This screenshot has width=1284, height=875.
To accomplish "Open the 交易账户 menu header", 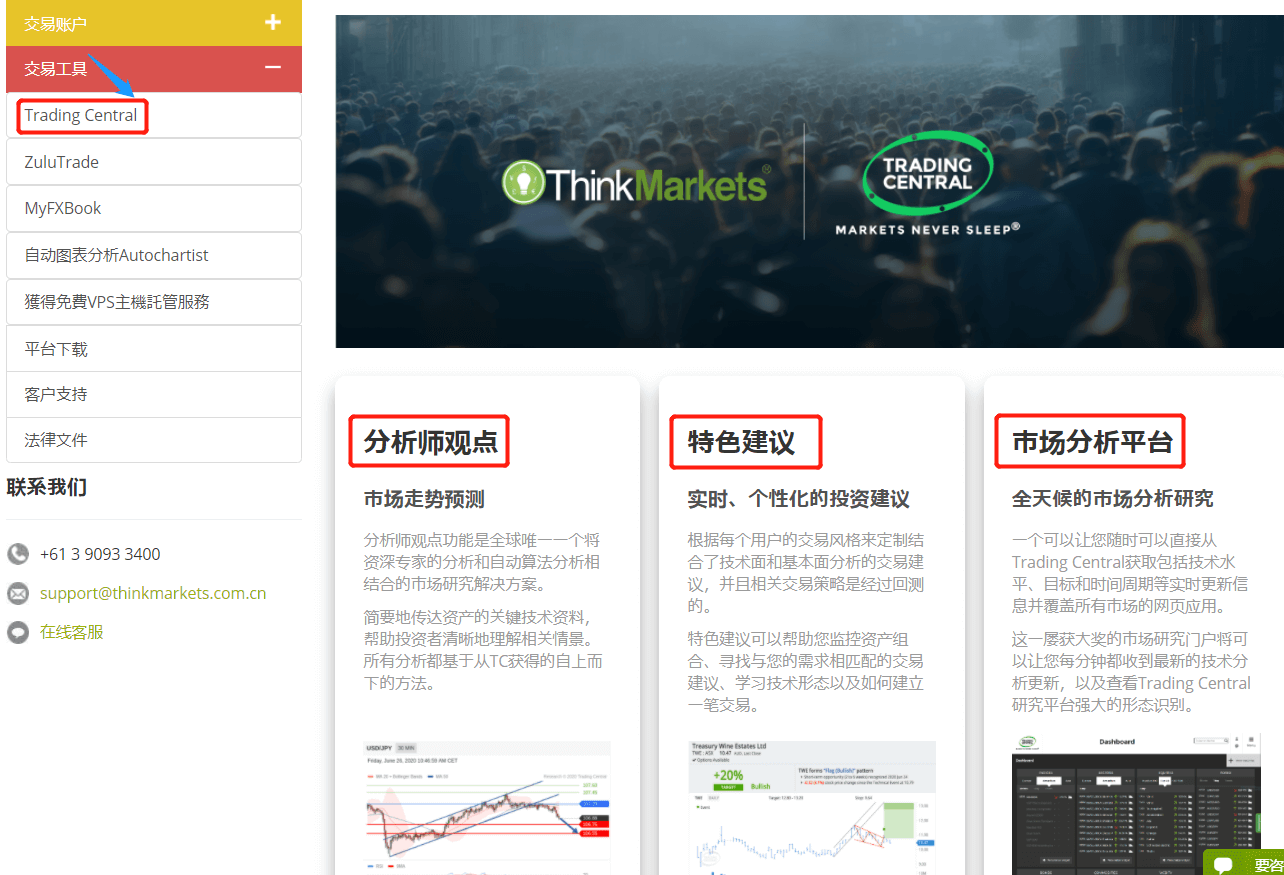I will point(154,22).
